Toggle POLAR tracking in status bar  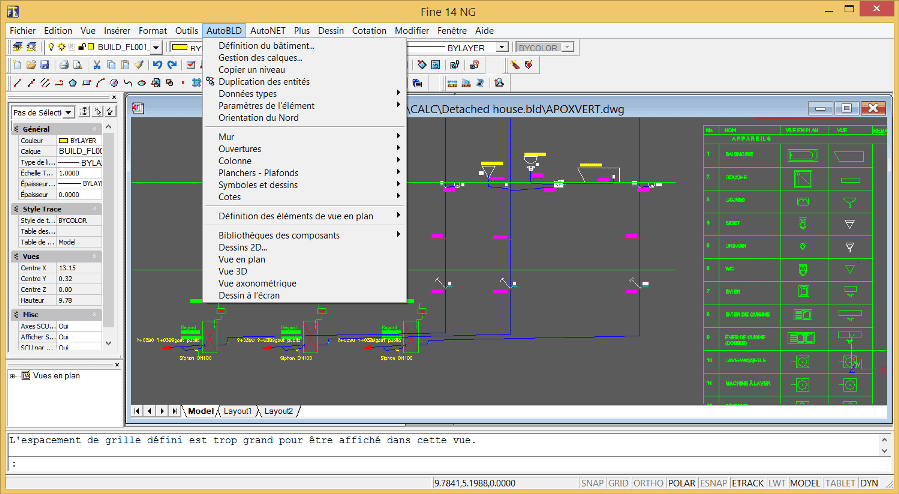682,483
